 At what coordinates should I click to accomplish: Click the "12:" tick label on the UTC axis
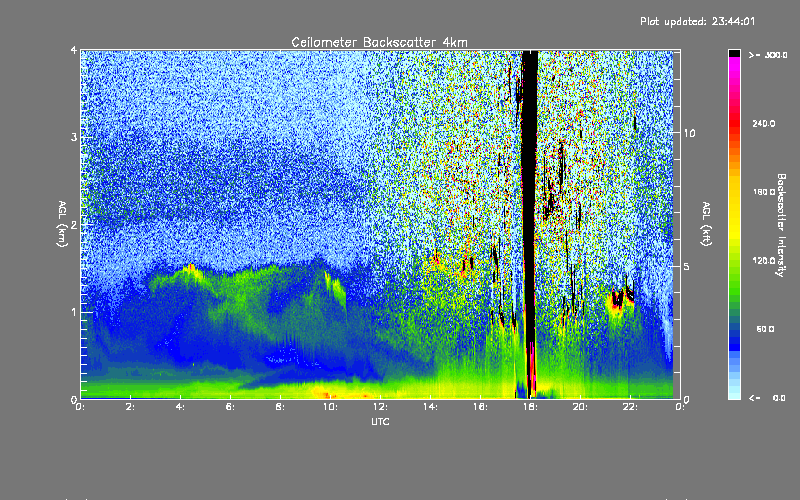tap(380, 407)
